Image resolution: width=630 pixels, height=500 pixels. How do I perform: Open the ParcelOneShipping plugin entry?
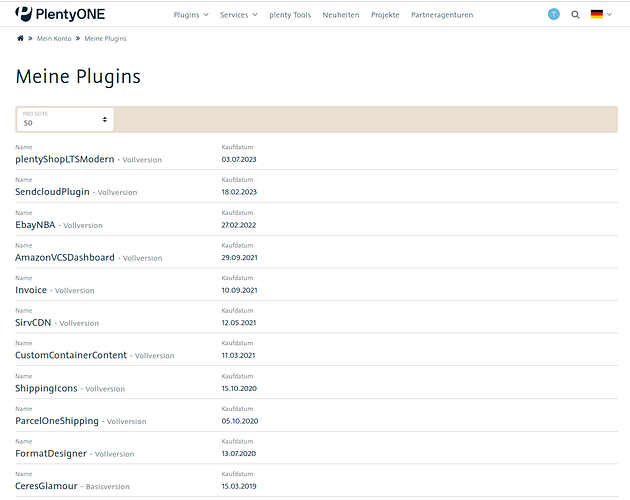point(57,421)
